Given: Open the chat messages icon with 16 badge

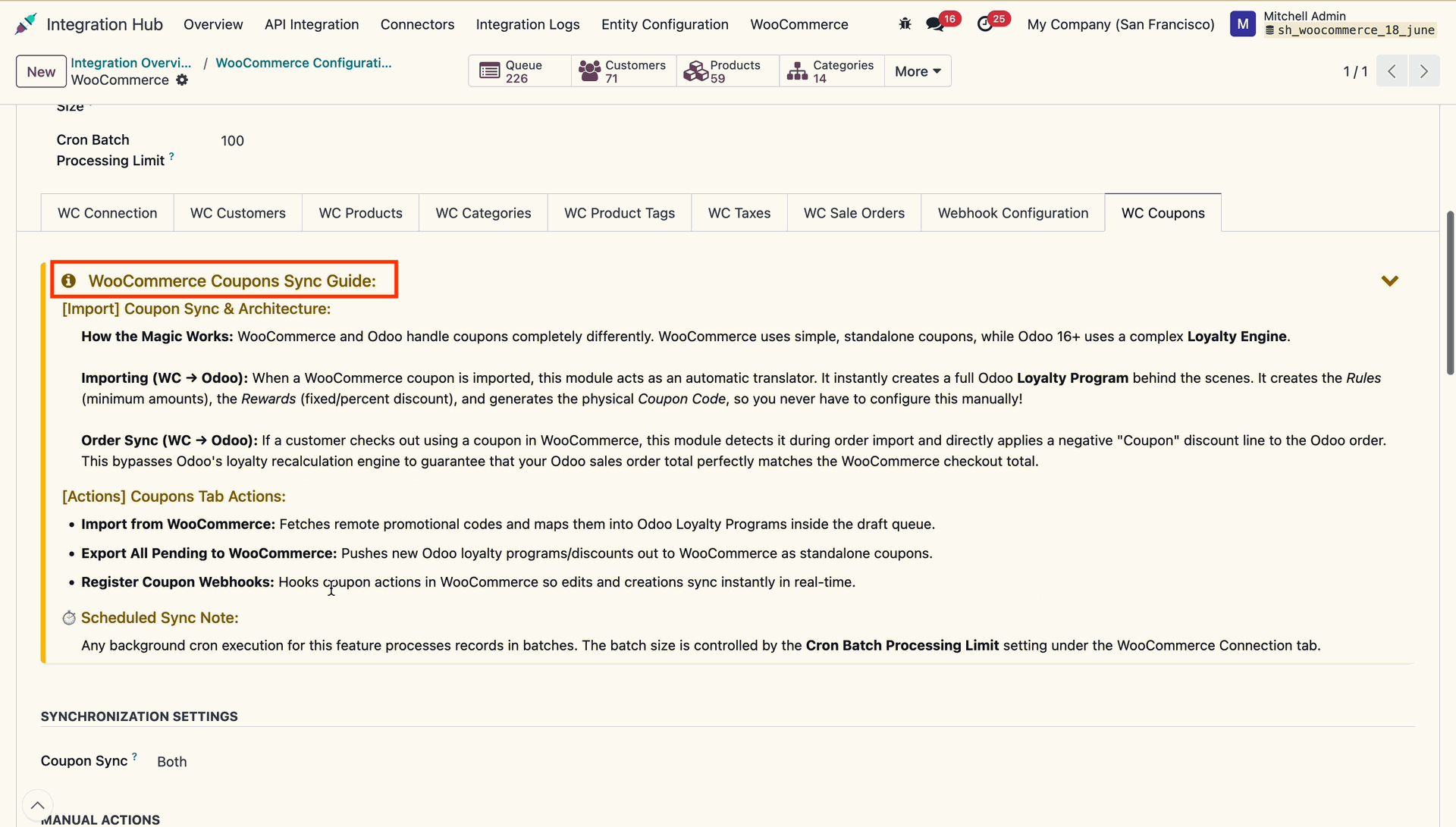Looking at the screenshot, I should point(935,24).
